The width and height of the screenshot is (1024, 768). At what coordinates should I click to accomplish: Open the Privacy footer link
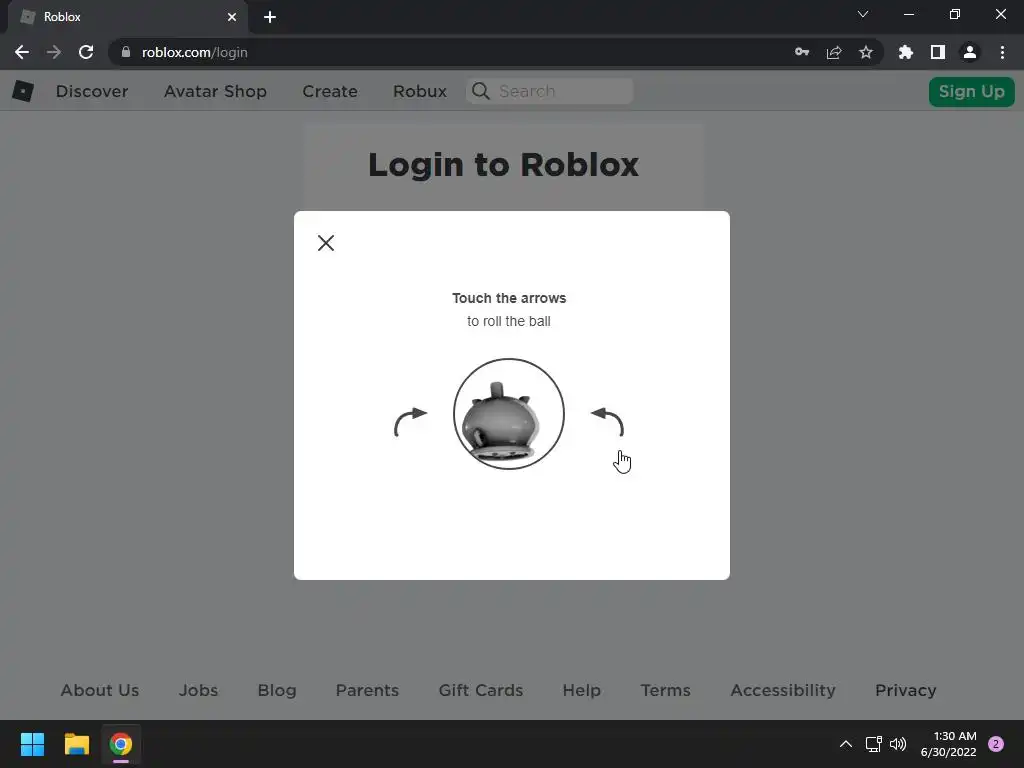[x=905, y=690]
